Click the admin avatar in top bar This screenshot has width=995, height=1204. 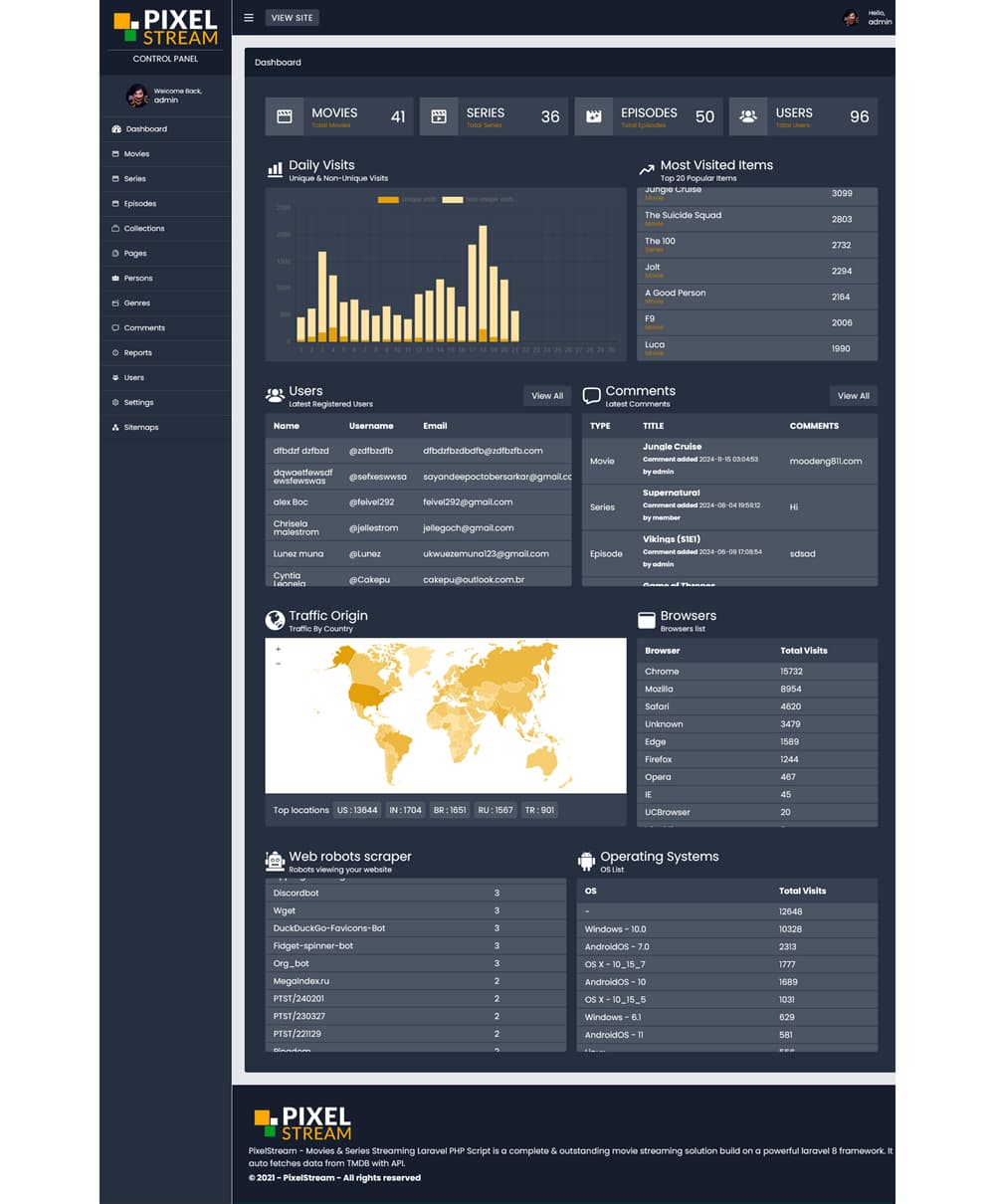click(851, 18)
